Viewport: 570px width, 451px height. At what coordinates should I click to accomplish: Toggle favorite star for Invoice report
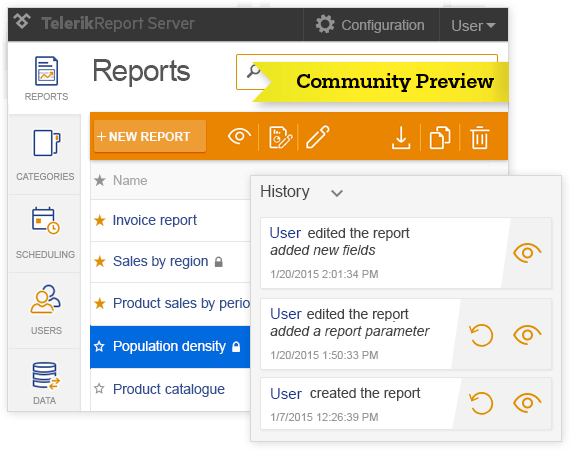tap(100, 220)
